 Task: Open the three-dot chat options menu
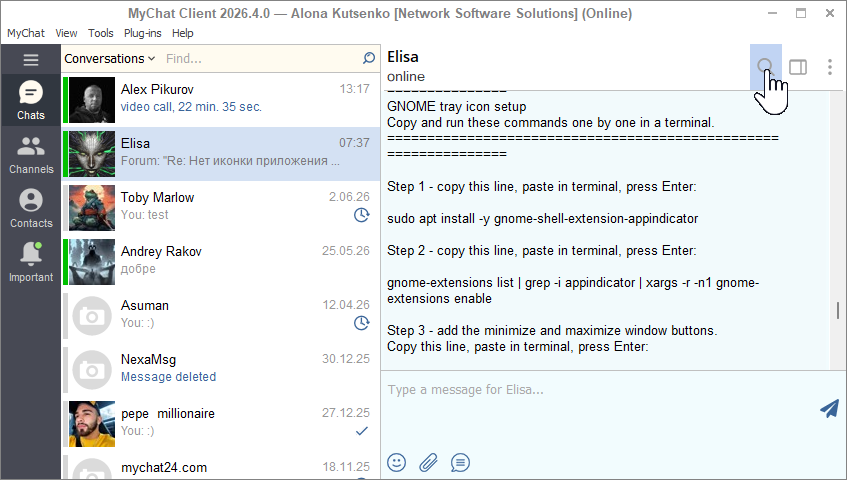(x=830, y=67)
